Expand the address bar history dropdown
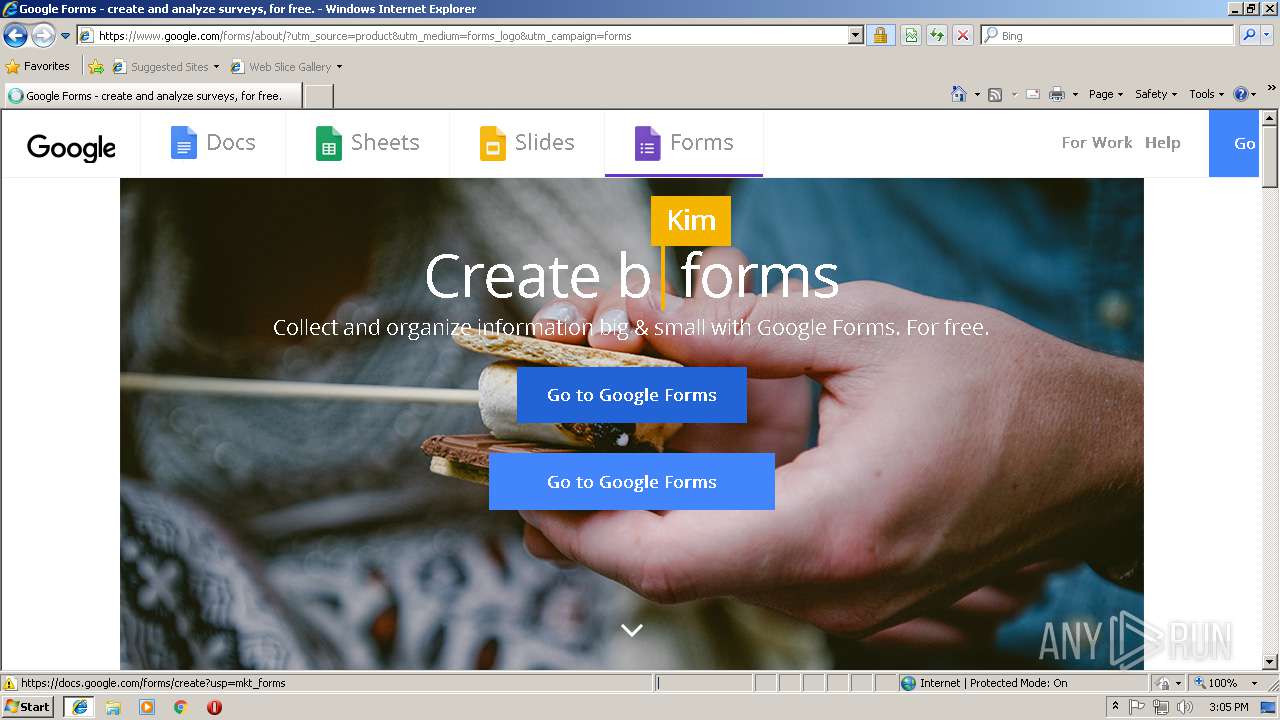This screenshot has height=720, width=1280. click(x=856, y=35)
